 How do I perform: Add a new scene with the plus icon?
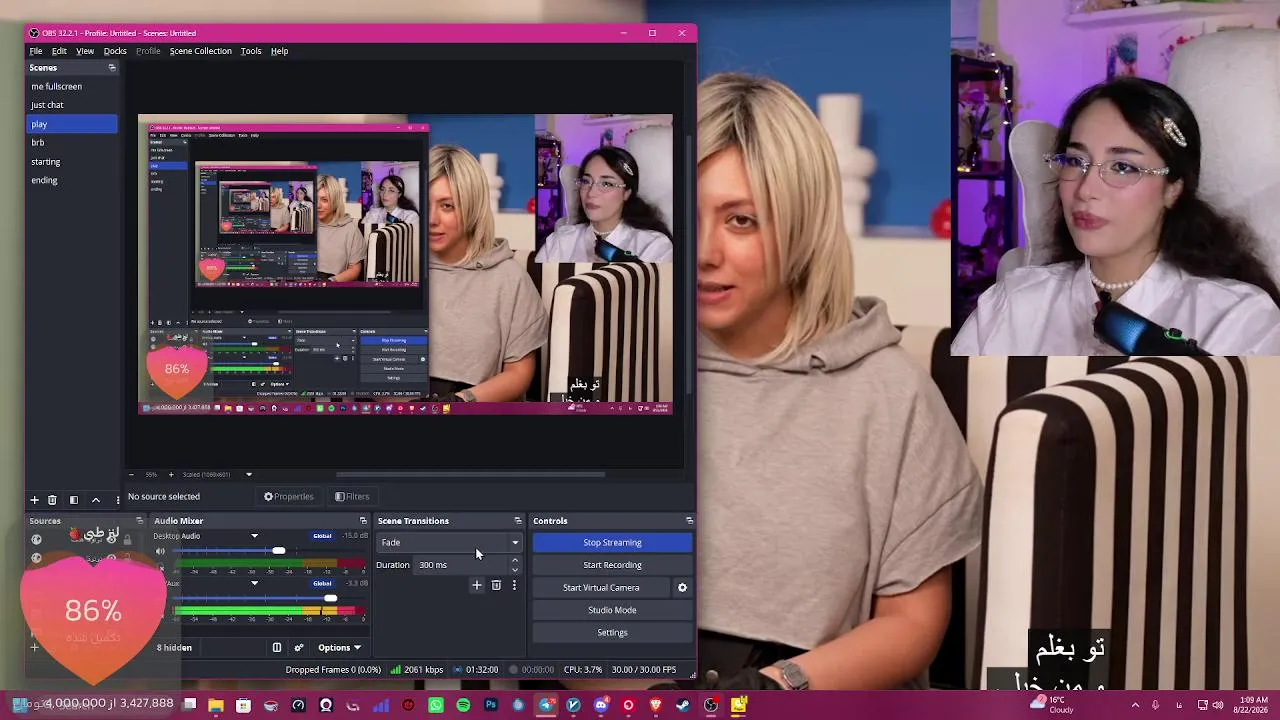[34, 499]
